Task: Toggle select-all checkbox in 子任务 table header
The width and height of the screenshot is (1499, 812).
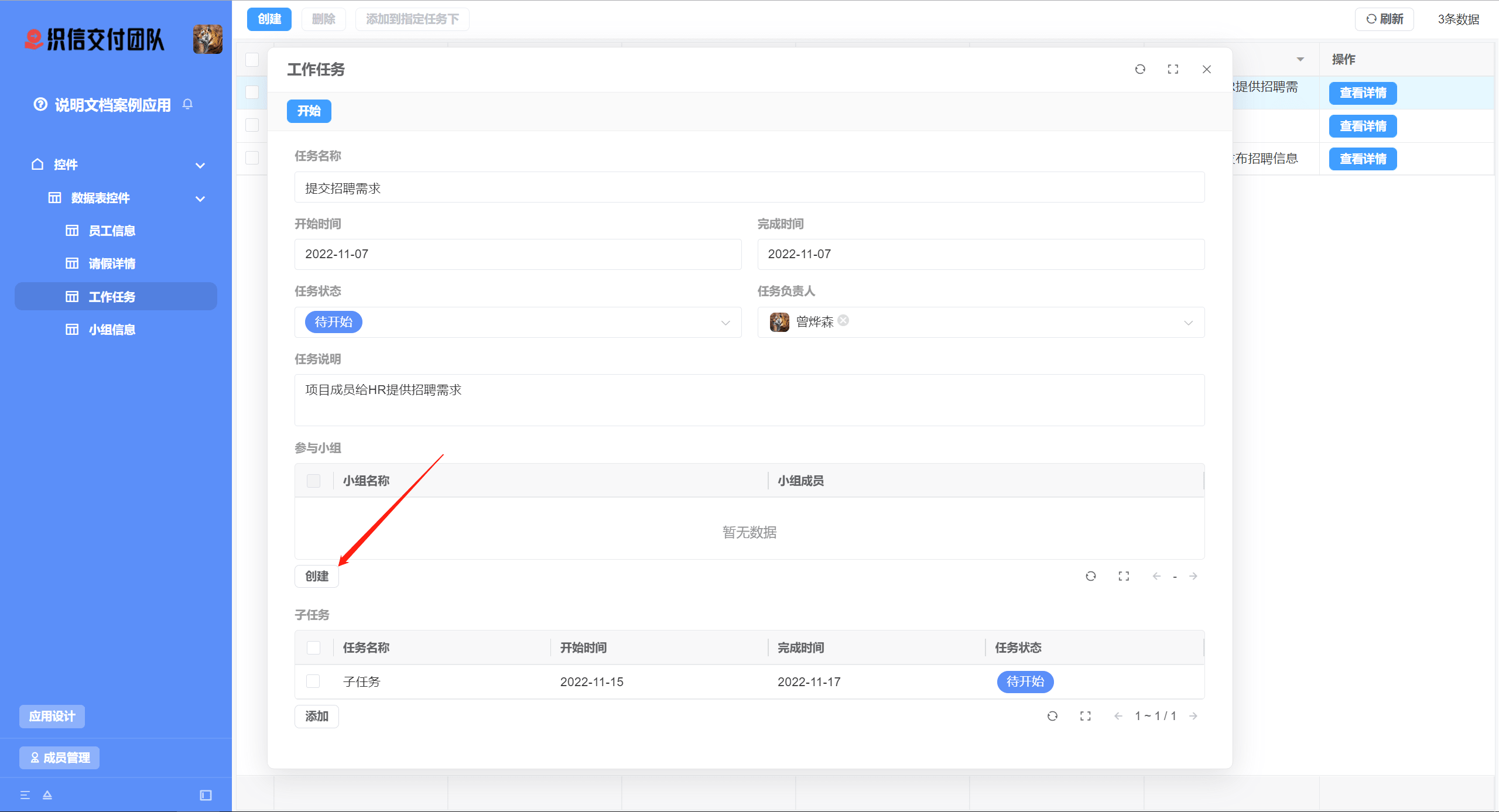Action: pyautogui.click(x=313, y=647)
